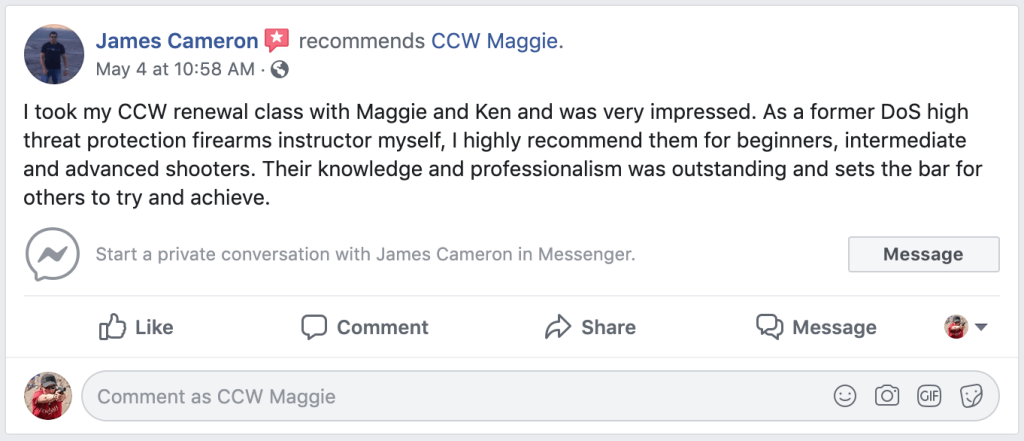
Task: Click the Like label text
Action: tap(154, 327)
